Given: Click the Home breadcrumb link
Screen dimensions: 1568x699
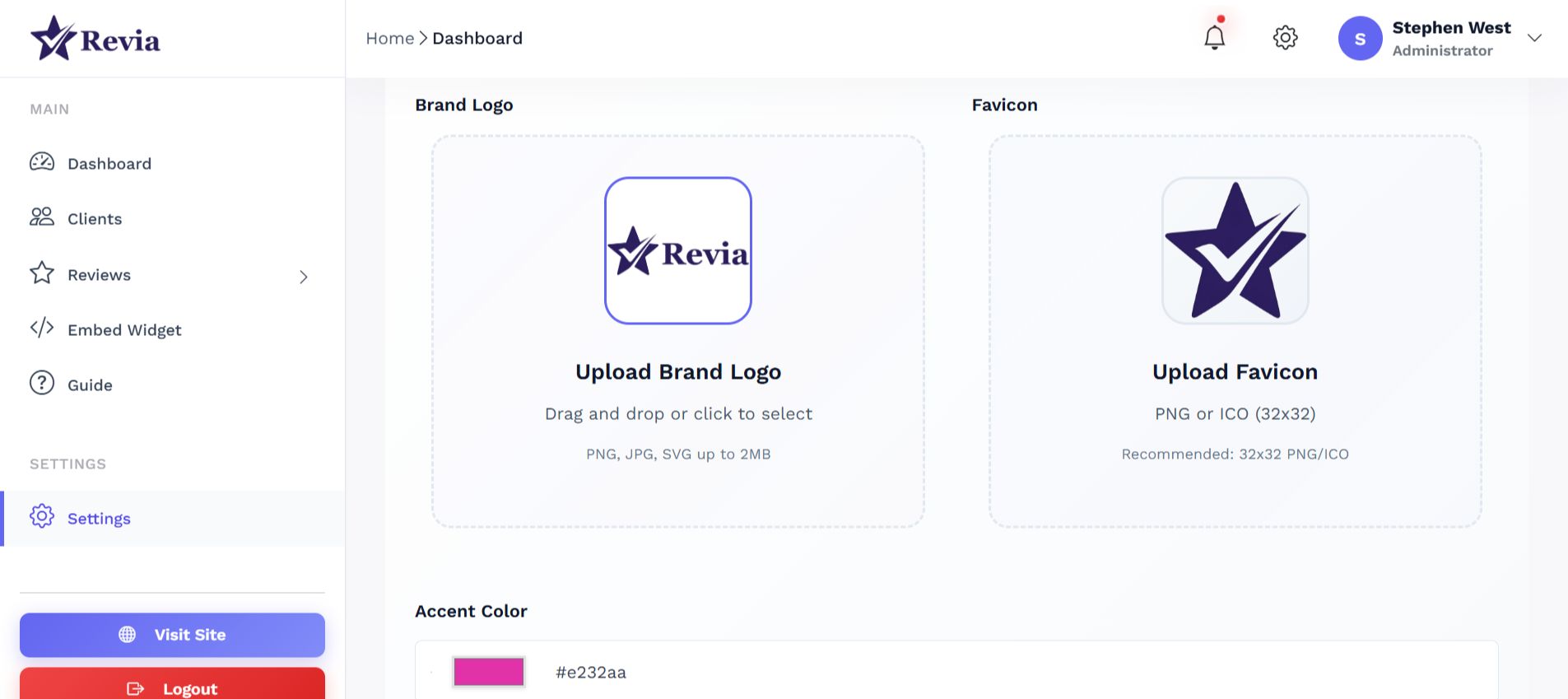Looking at the screenshot, I should coord(389,39).
